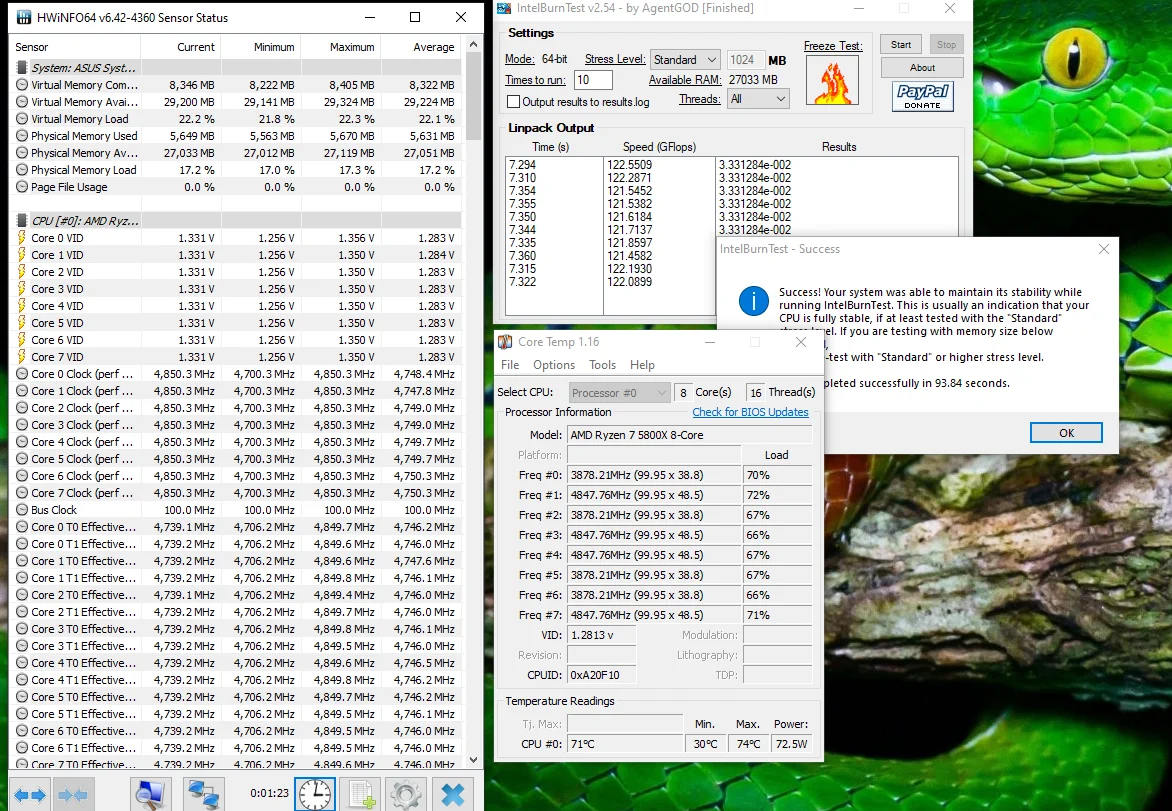The height and width of the screenshot is (811, 1172).
Task: Open the Help menu in Core Temp
Action: pos(642,365)
